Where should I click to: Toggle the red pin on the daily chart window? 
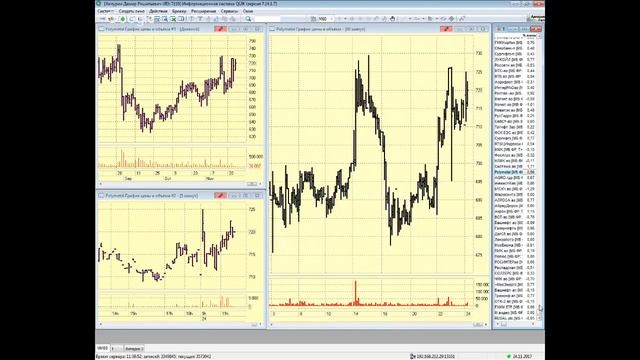(x=220, y=29)
